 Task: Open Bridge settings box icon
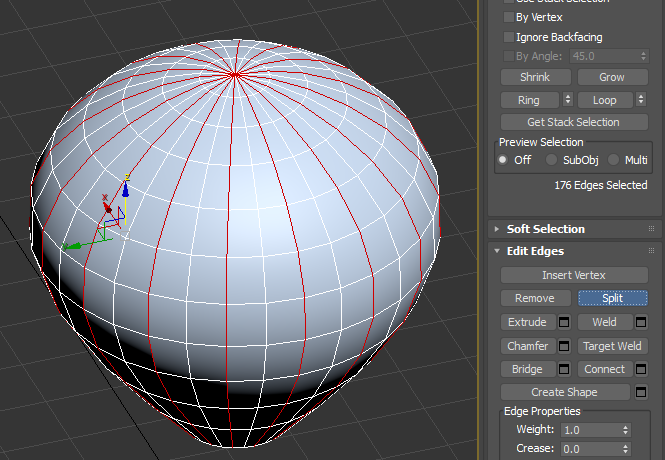(564, 369)
